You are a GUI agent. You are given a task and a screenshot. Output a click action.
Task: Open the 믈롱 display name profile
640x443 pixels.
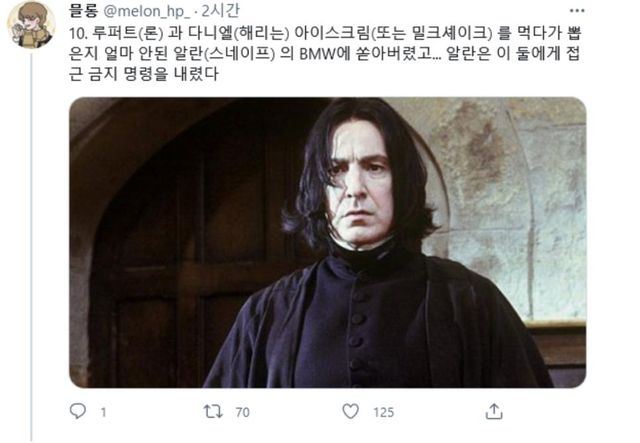pyautogui.click(x=83, y=11)
